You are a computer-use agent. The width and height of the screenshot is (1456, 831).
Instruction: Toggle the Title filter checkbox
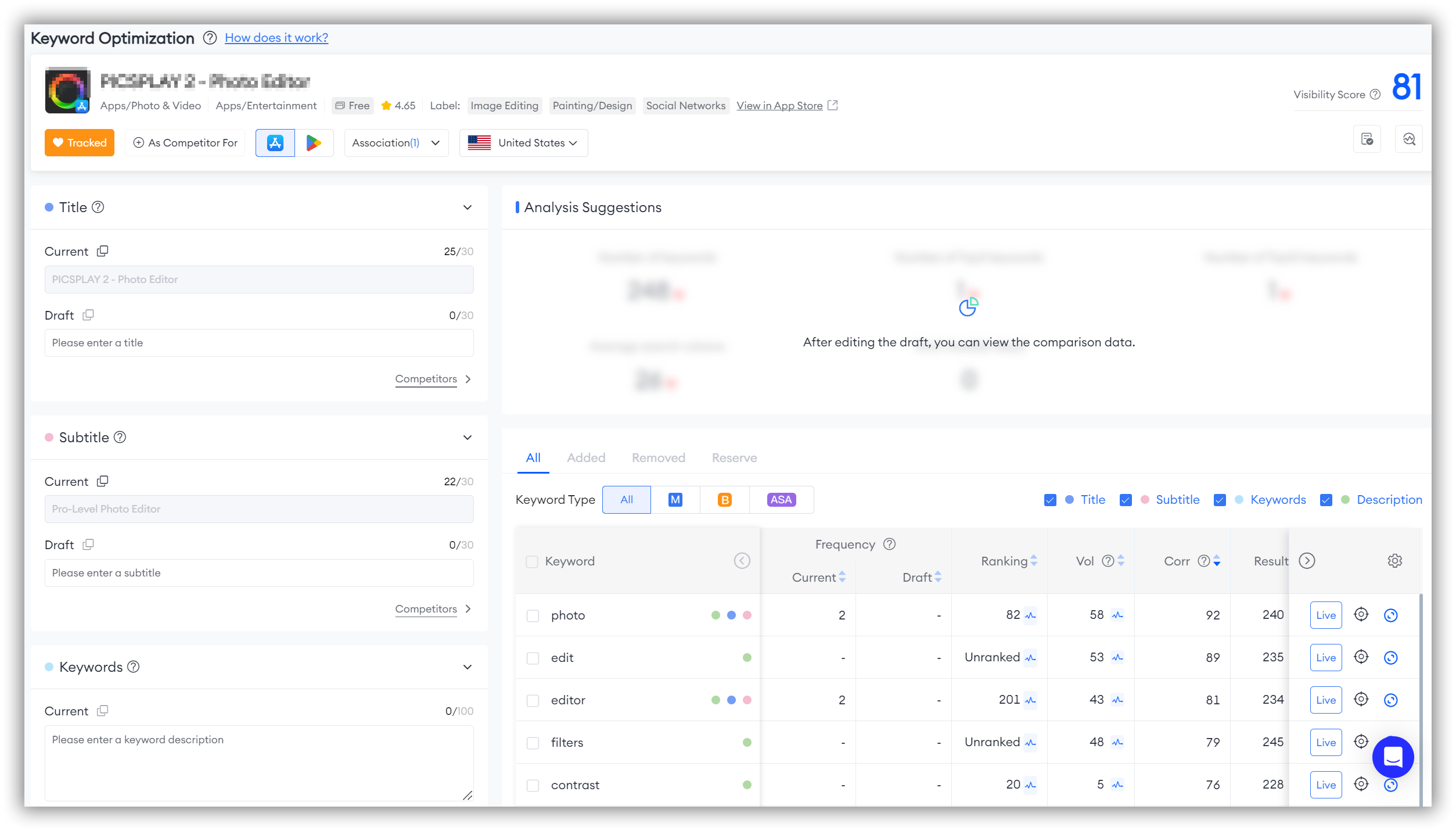[1050, 500]
